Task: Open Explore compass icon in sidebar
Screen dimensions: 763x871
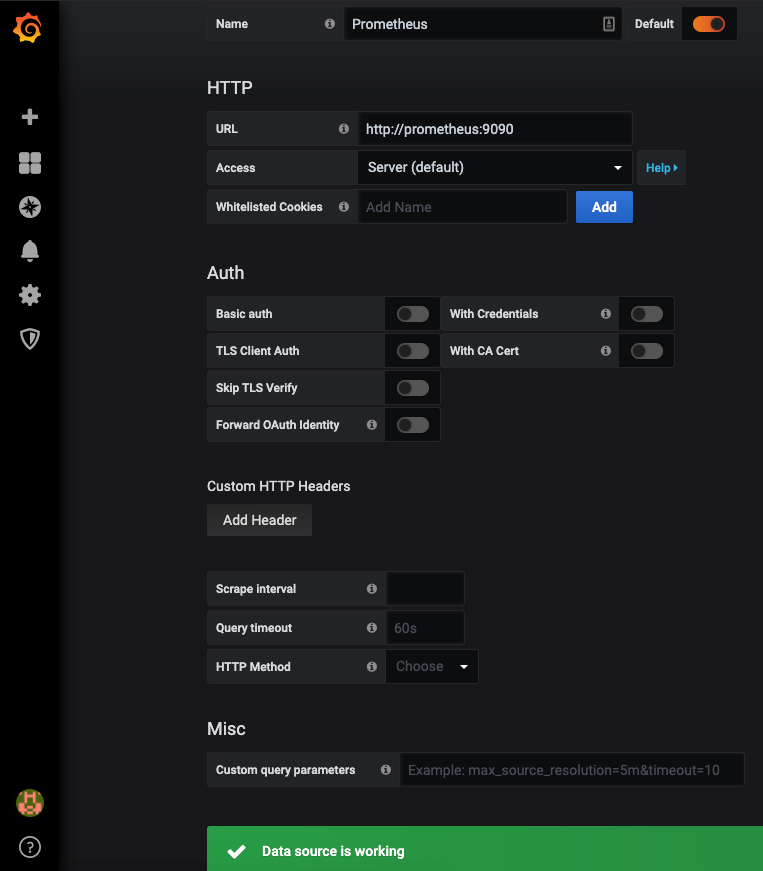Action: [30, 207]
